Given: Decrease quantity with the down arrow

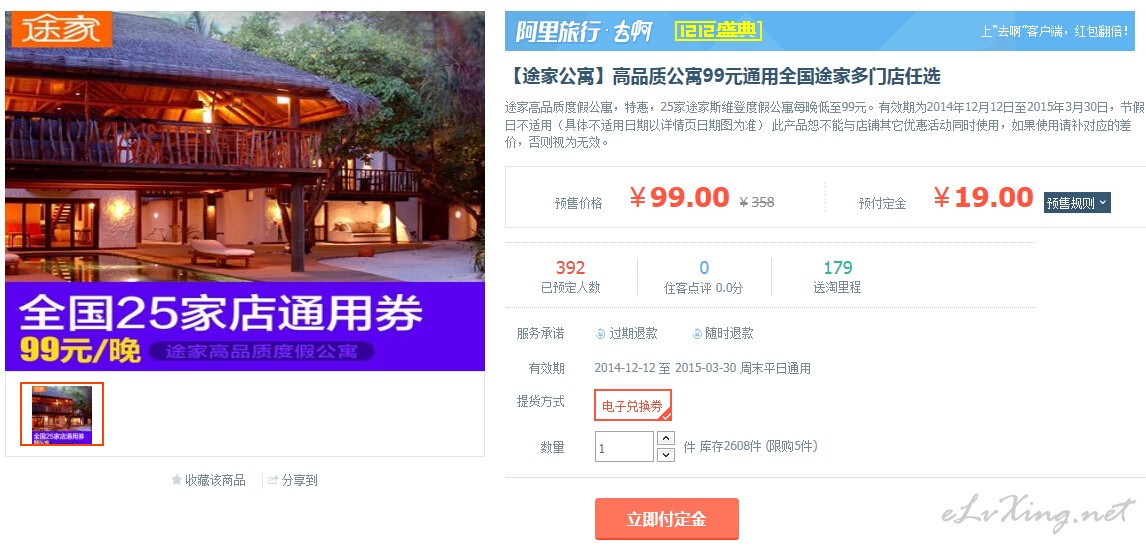Looking at the screenshot, I should (x=666, y=455).
